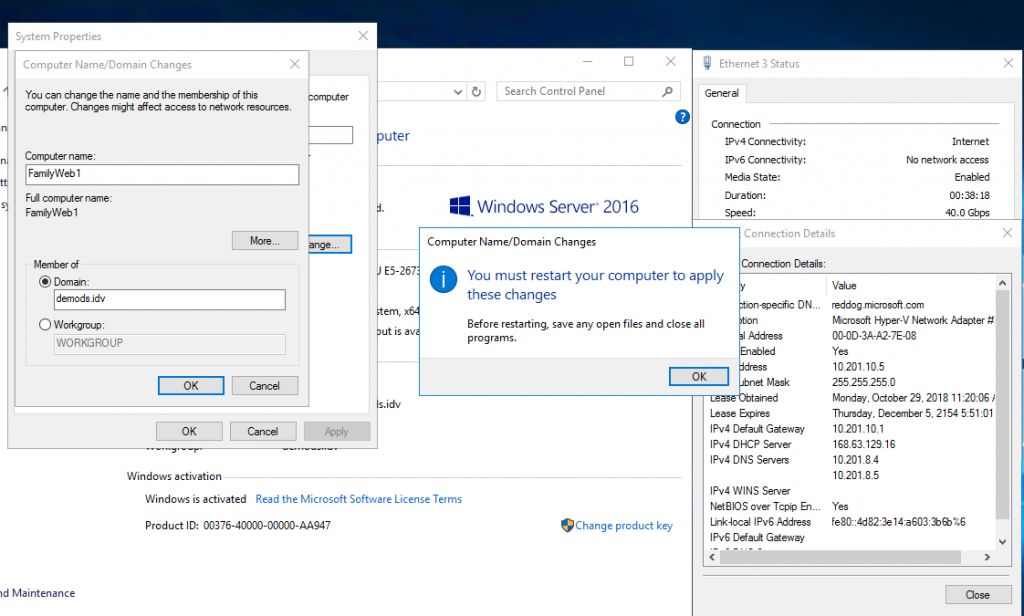Close the Connection Details window
Image resolution: width=1024 pixels, height=616 pixels.
(x=1008, y=233)
